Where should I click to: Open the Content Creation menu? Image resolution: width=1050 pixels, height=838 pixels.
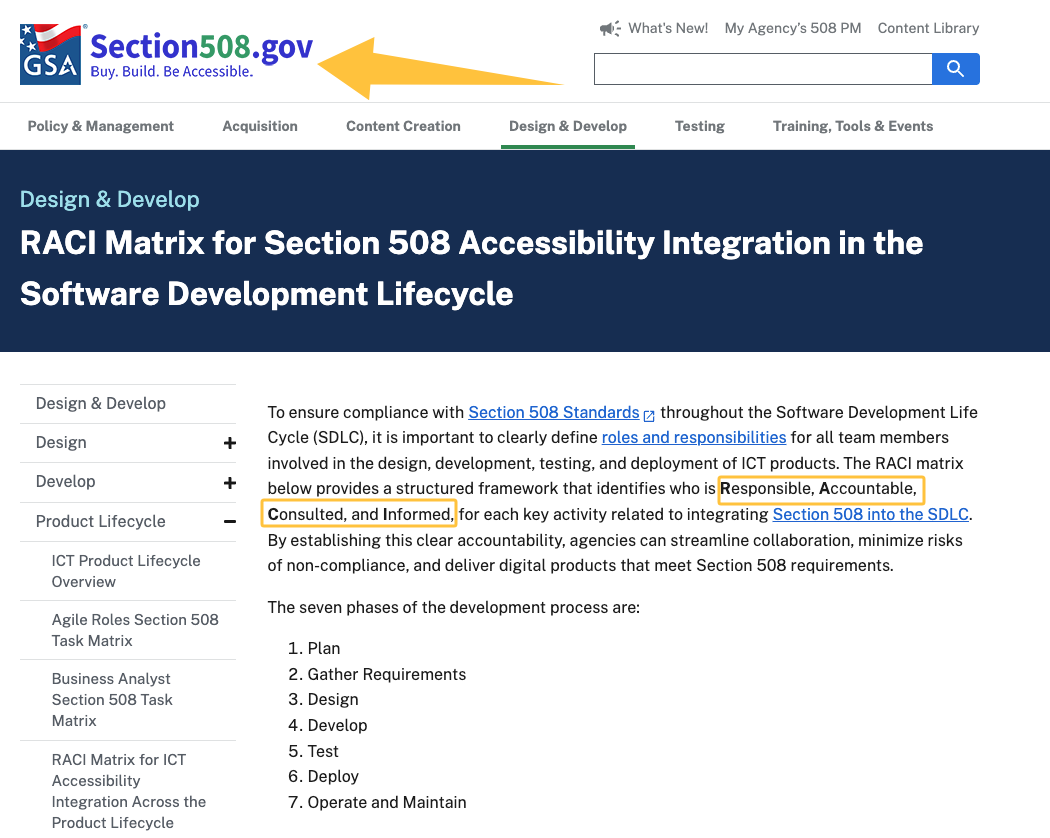403,126
